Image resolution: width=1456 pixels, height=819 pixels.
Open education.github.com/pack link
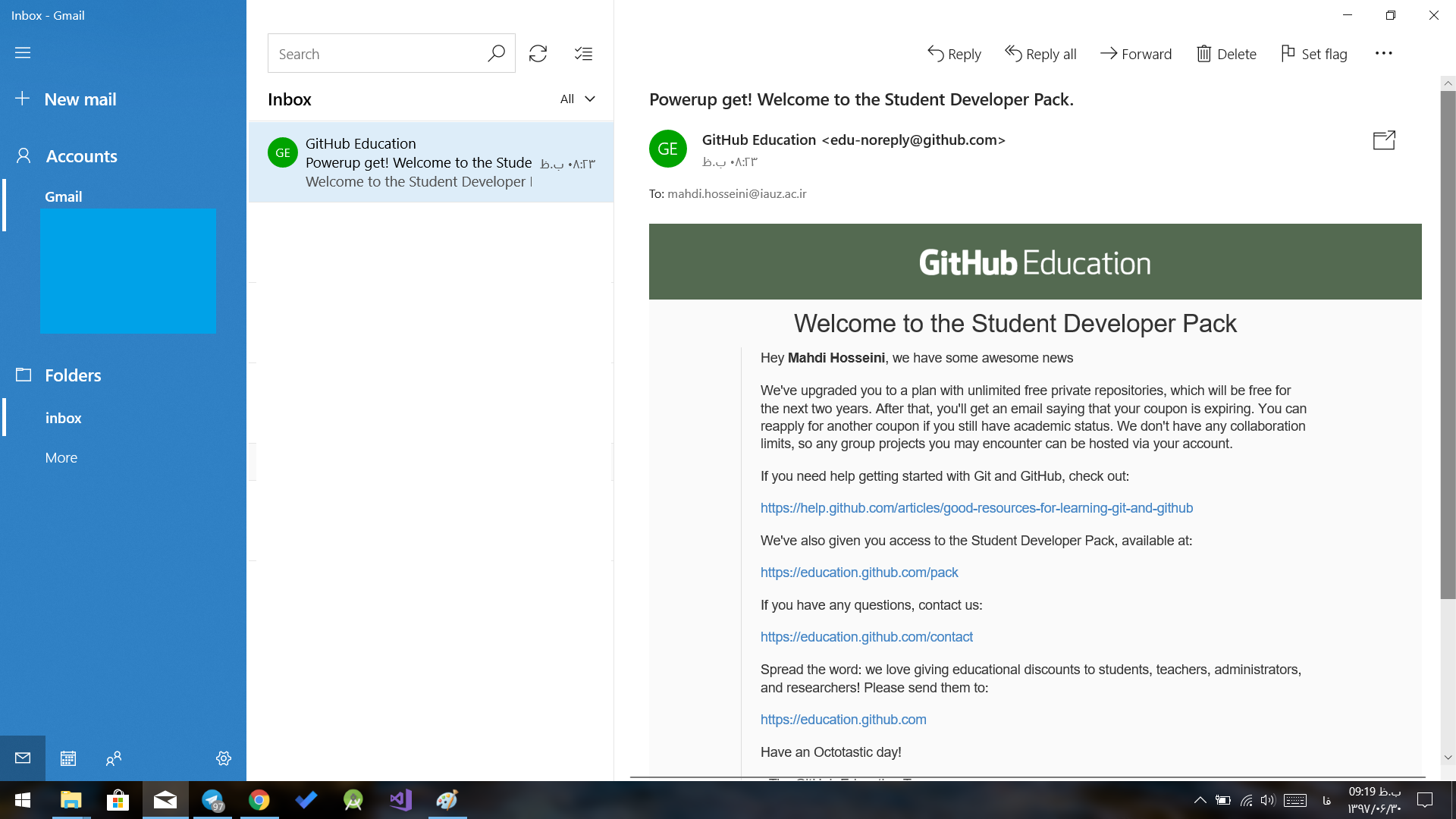(859, 573)
